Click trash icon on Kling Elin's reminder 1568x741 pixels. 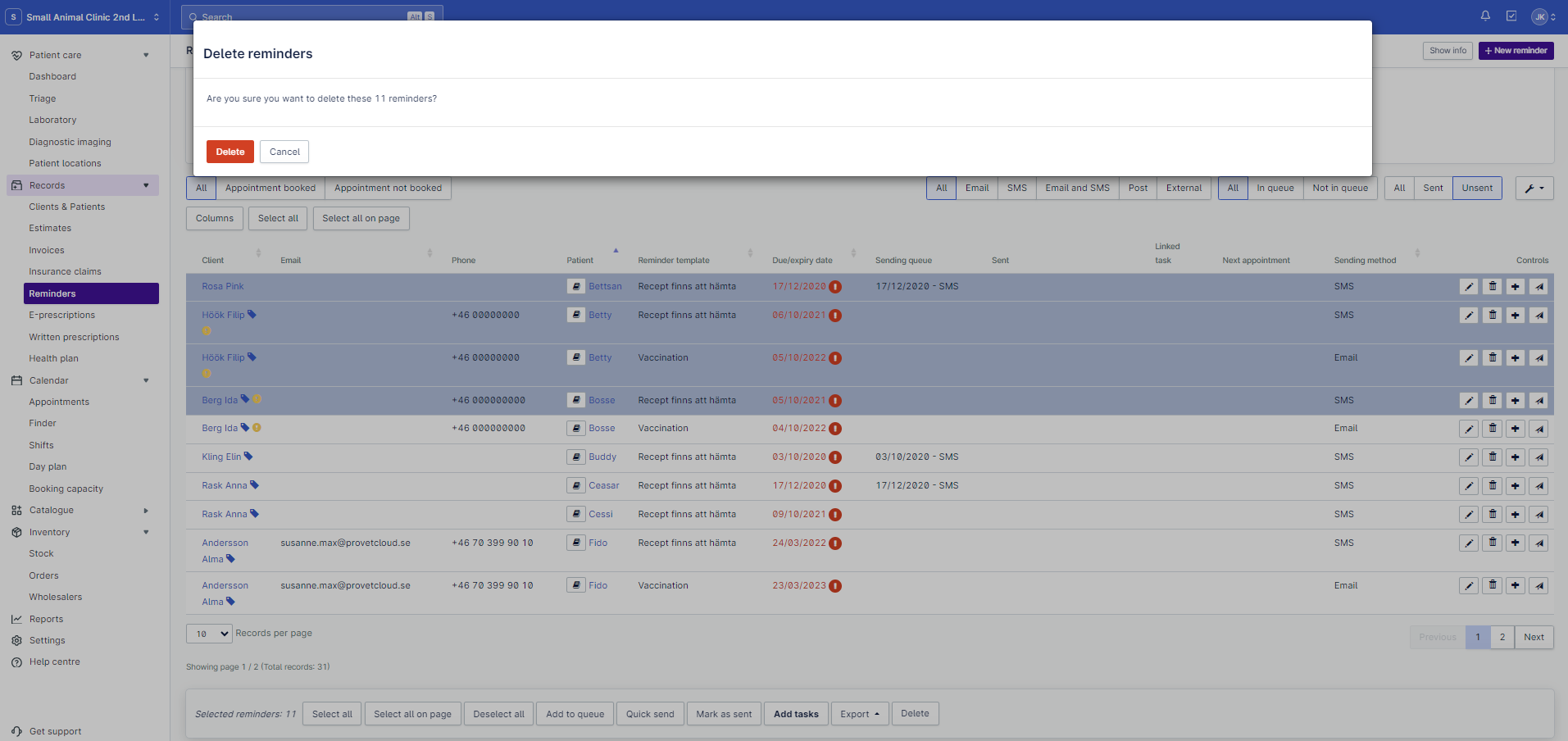[1492, 457]
